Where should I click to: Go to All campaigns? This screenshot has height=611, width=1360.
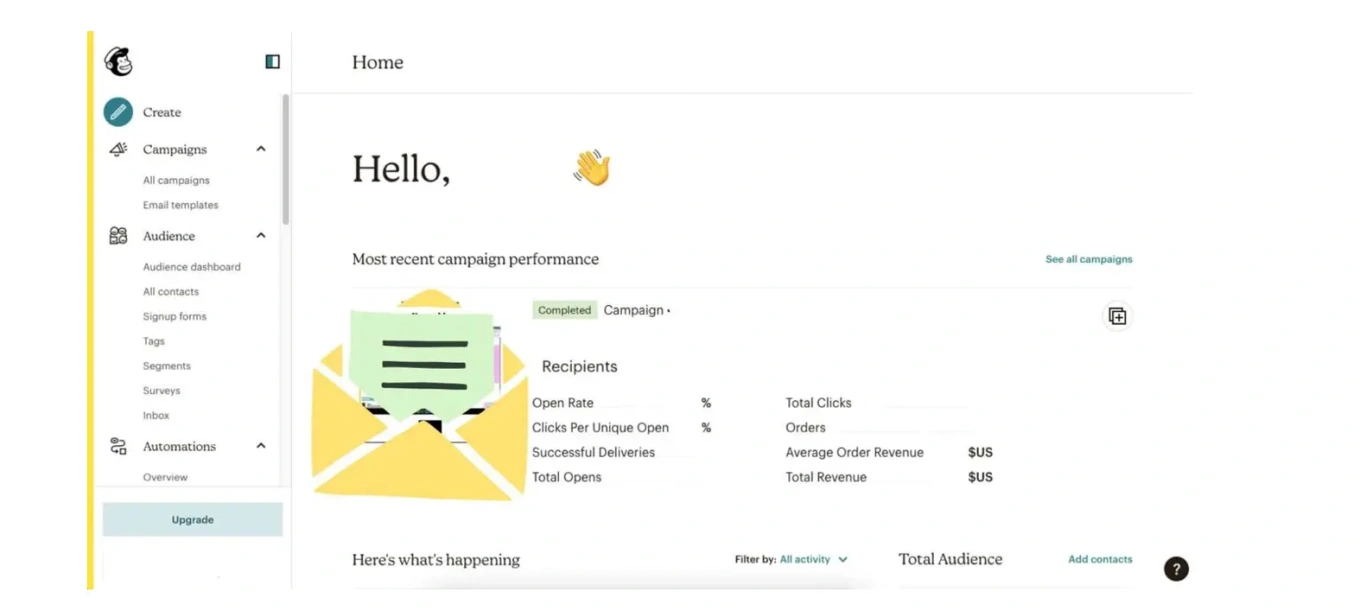tap(176, 181)
